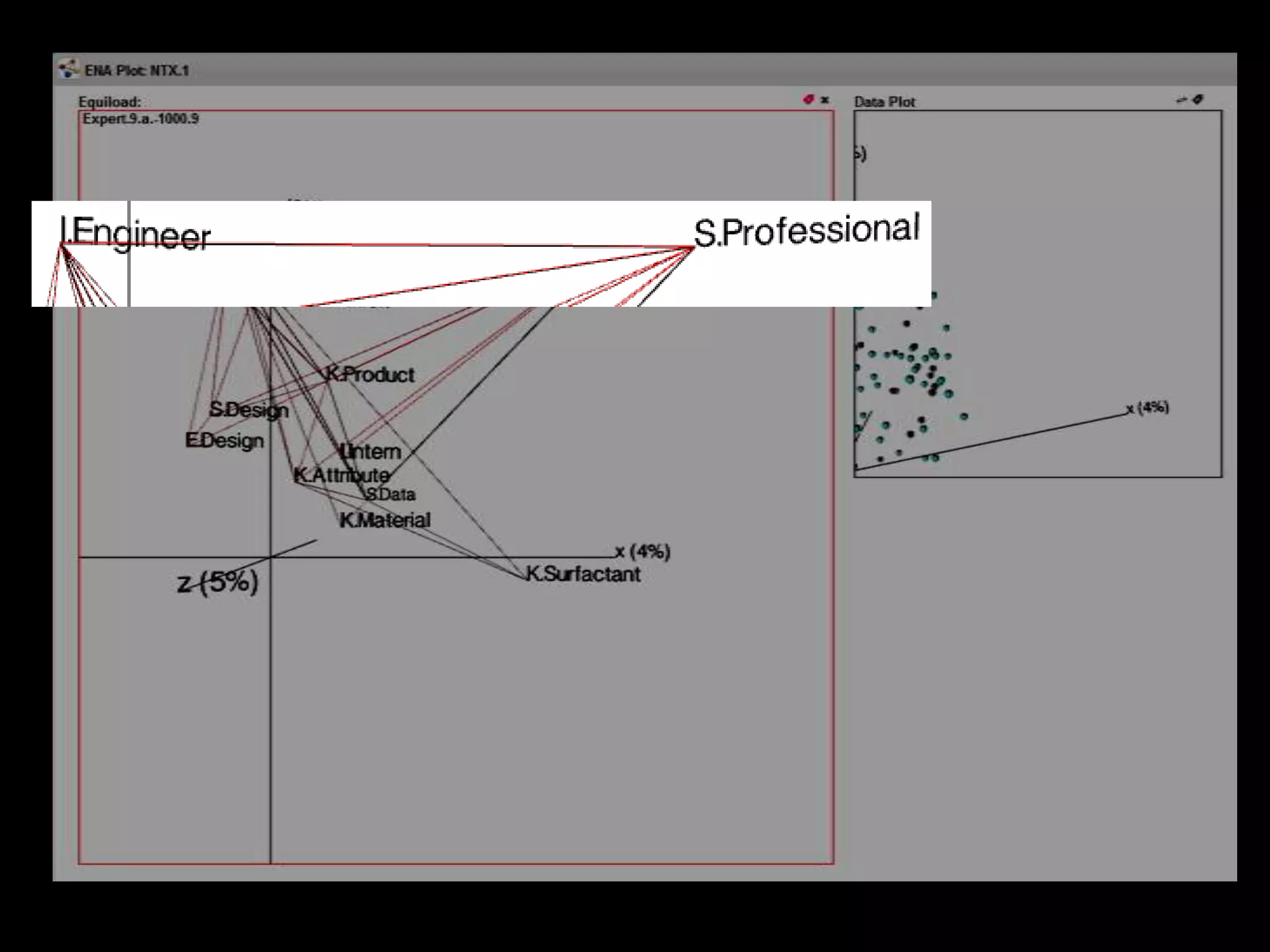Click the S.Data node label

point(391,495)
